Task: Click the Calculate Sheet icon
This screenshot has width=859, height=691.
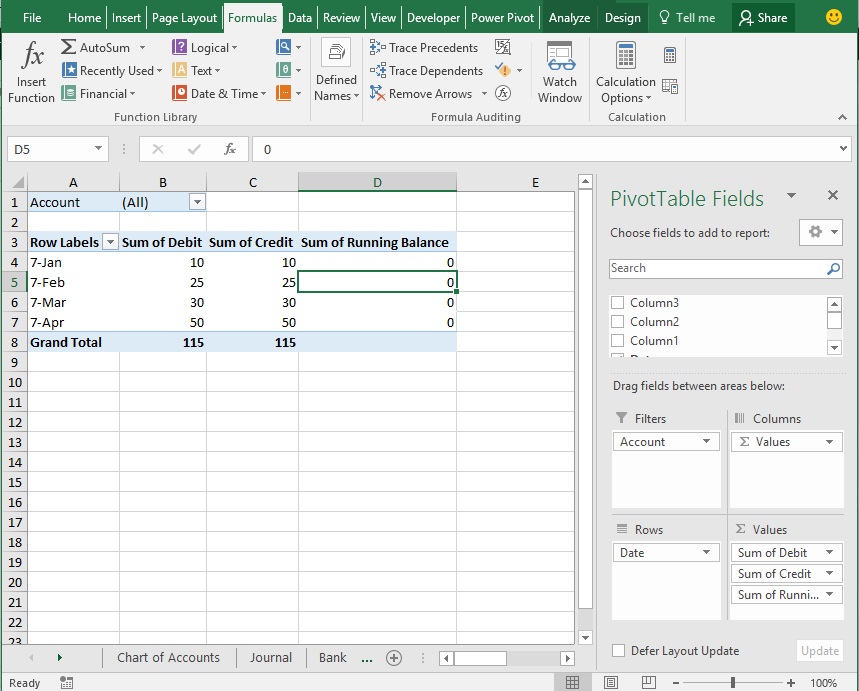Action: click(x=669, y=86)
